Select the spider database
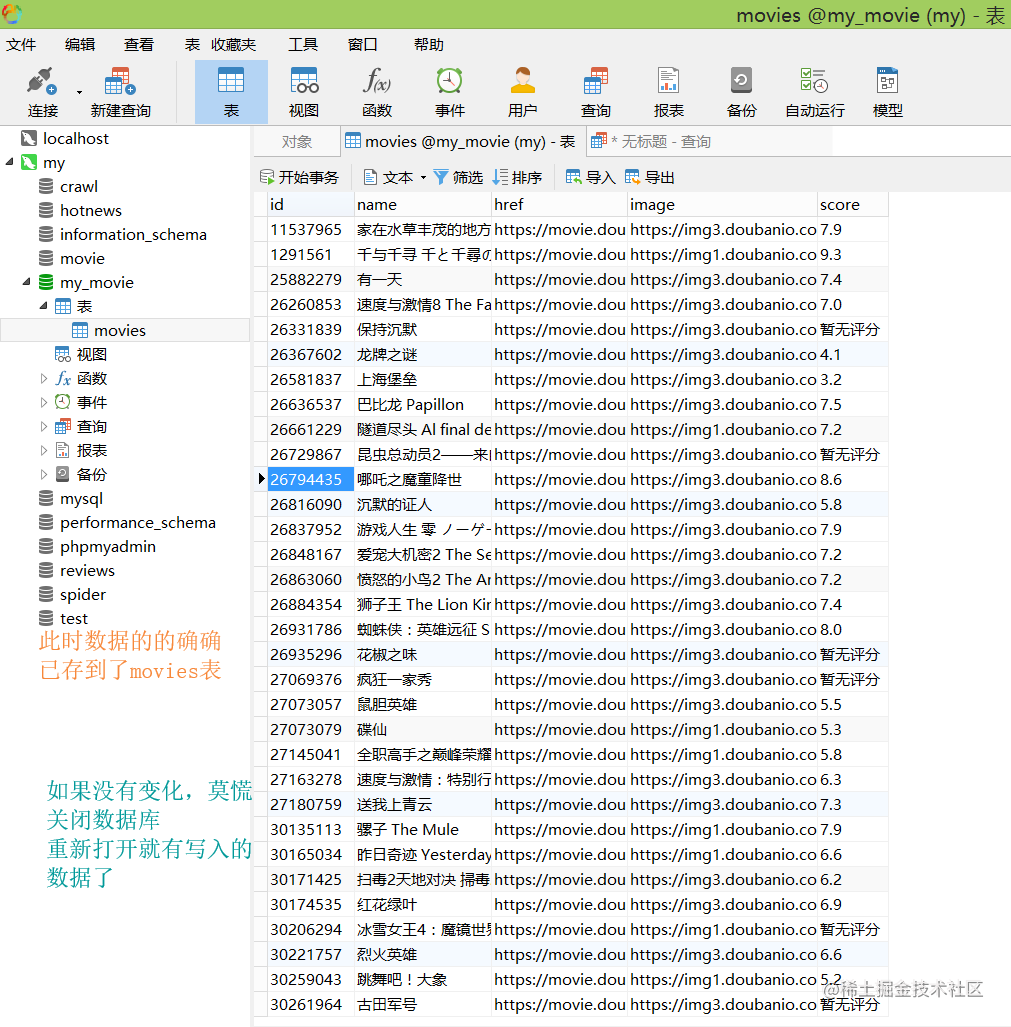 83,594
